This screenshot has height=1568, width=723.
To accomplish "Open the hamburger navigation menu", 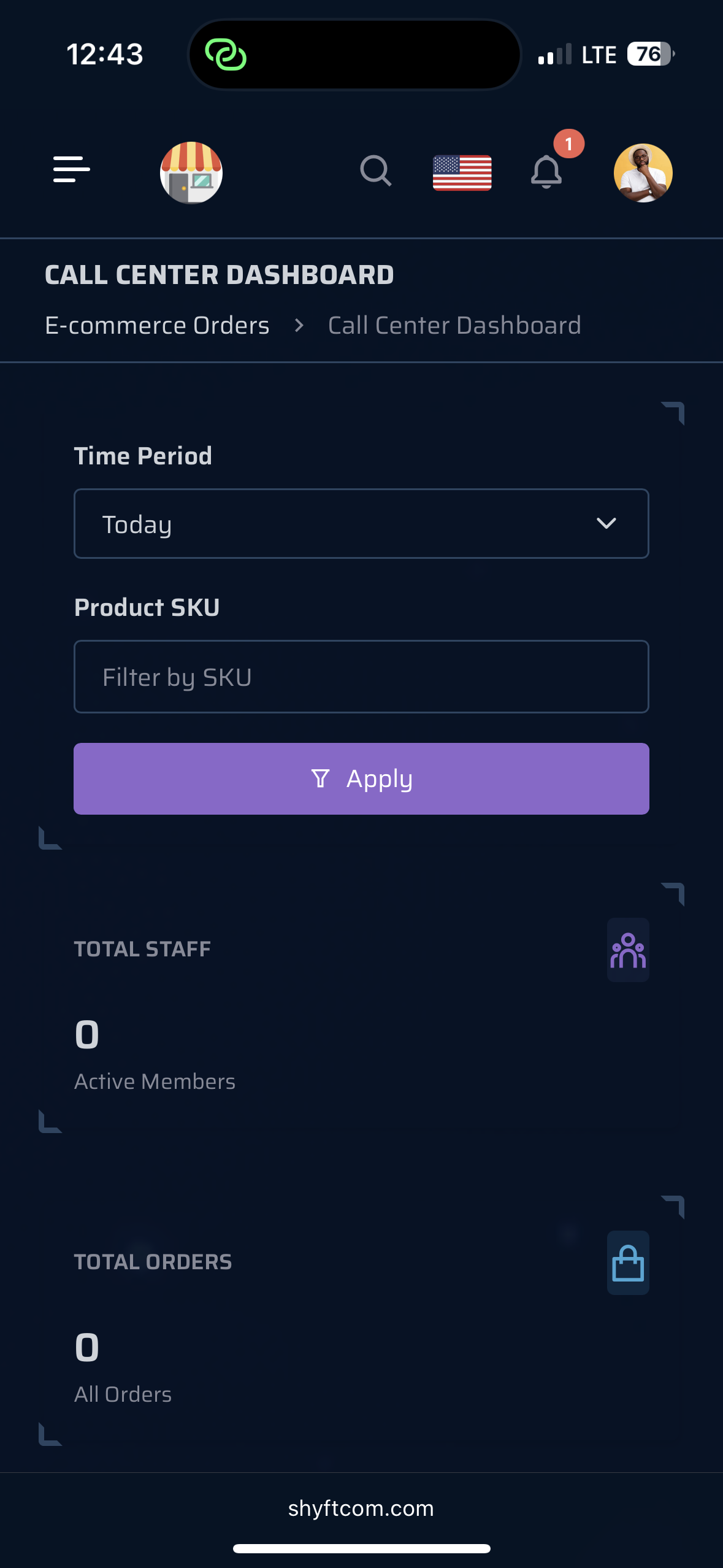I will coord(72,169).
